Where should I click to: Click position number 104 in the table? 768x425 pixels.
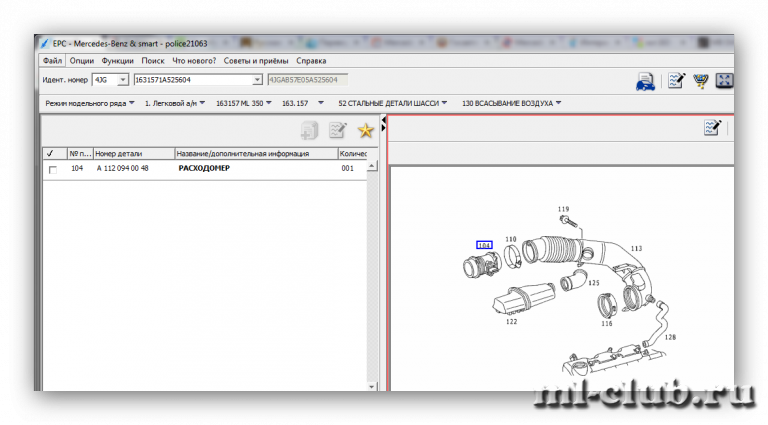pyautogui.click(x=77, y=168)
